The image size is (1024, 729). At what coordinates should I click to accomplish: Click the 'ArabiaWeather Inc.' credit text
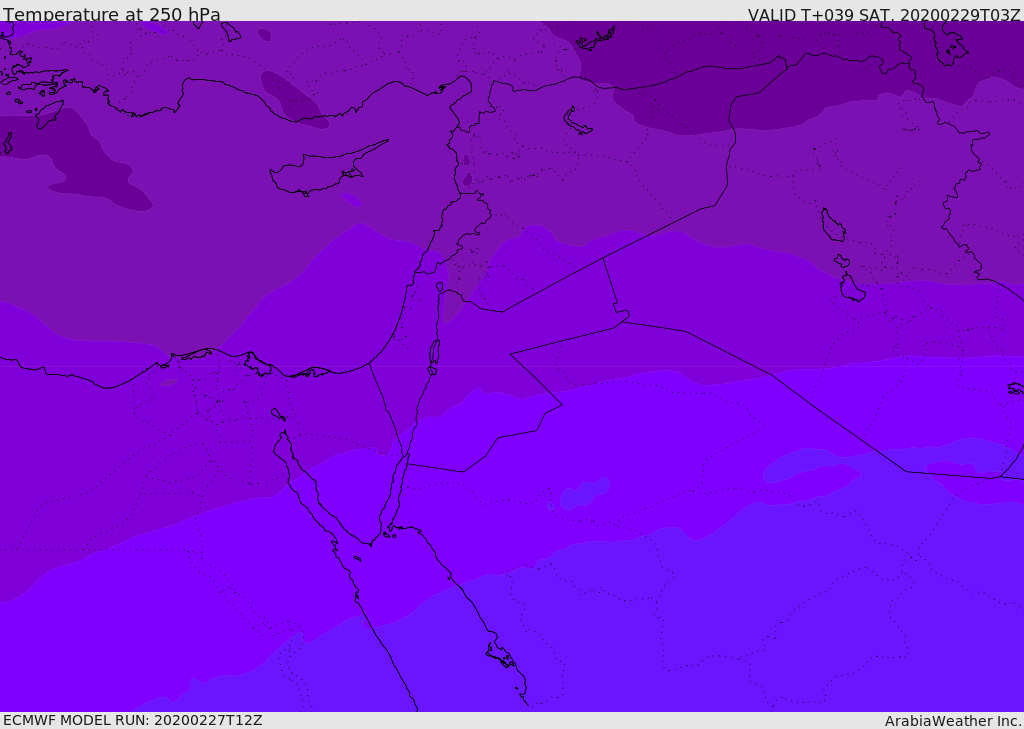(x=952, y=721)
